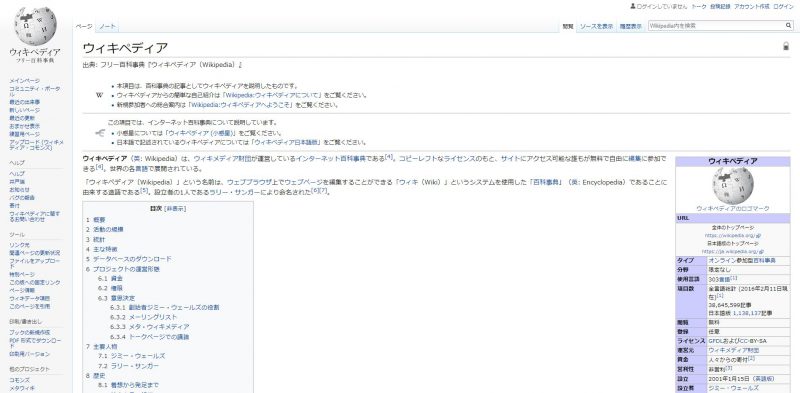This screenshot has height=393, width=800.
Task: Click the アカウント作成 link
Action: [x=752, y=7]
